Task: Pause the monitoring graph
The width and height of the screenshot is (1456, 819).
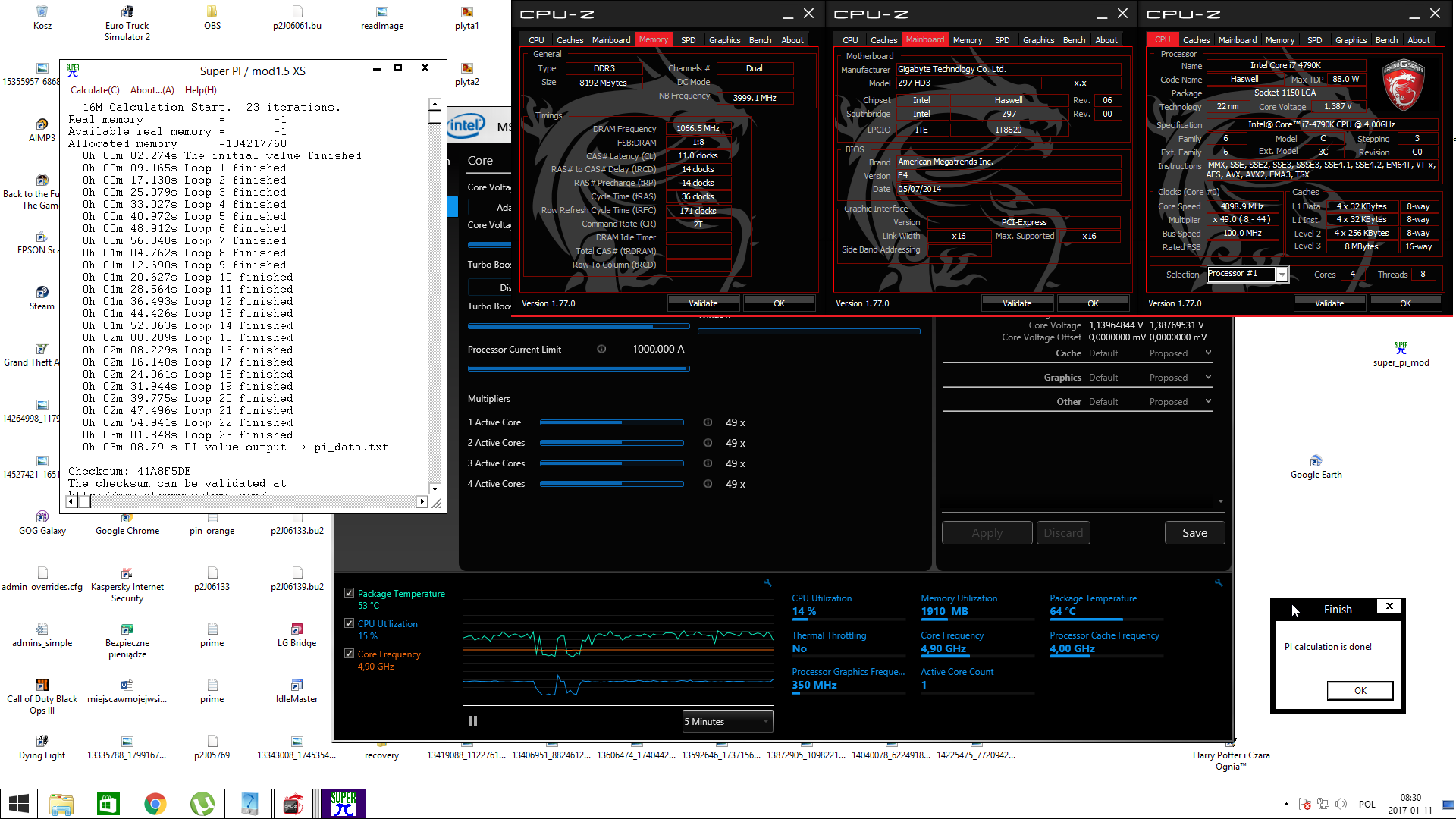Action: click(x=472, y=721)
